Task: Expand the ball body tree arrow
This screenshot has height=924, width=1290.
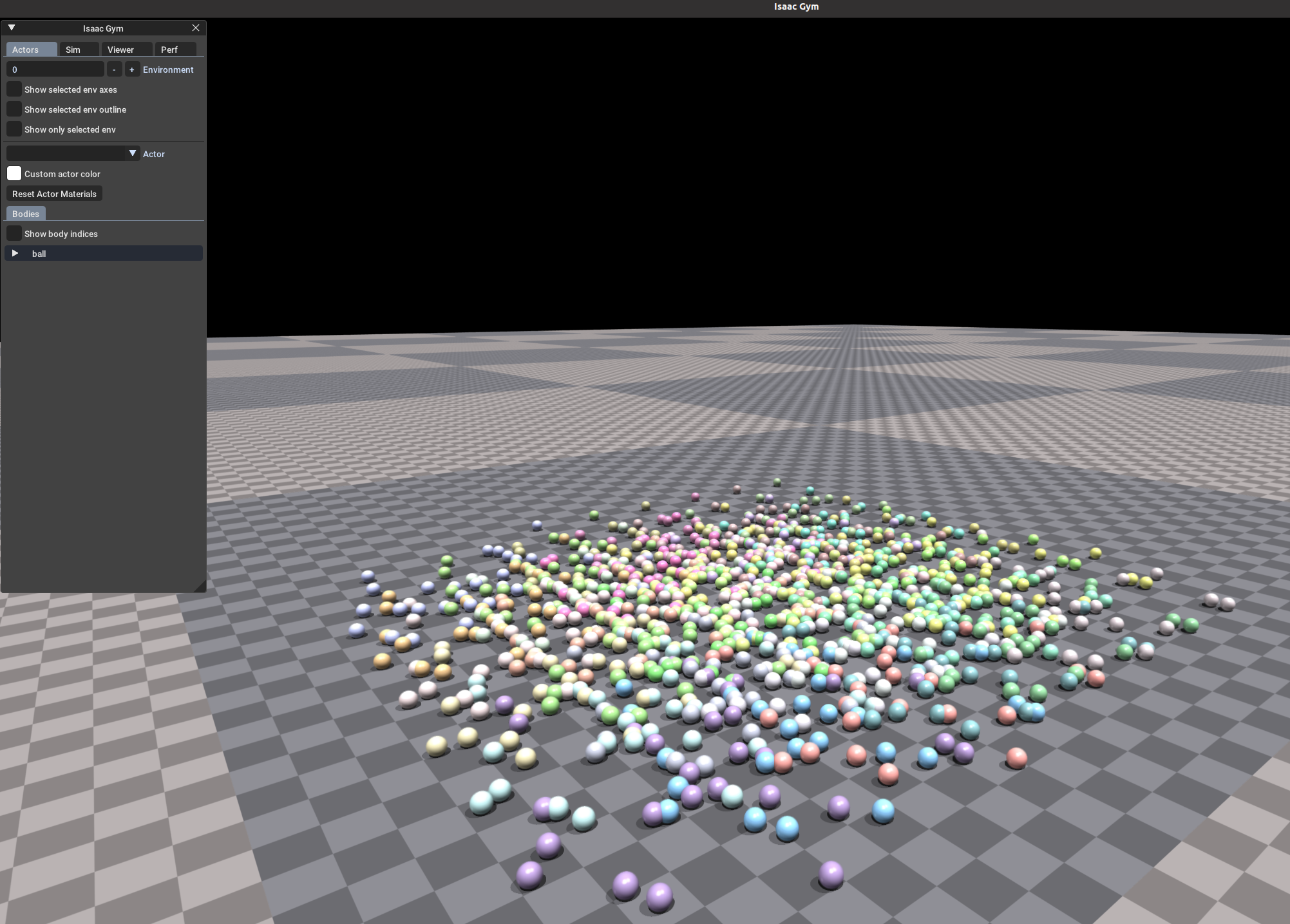Action: pos(15,254)
